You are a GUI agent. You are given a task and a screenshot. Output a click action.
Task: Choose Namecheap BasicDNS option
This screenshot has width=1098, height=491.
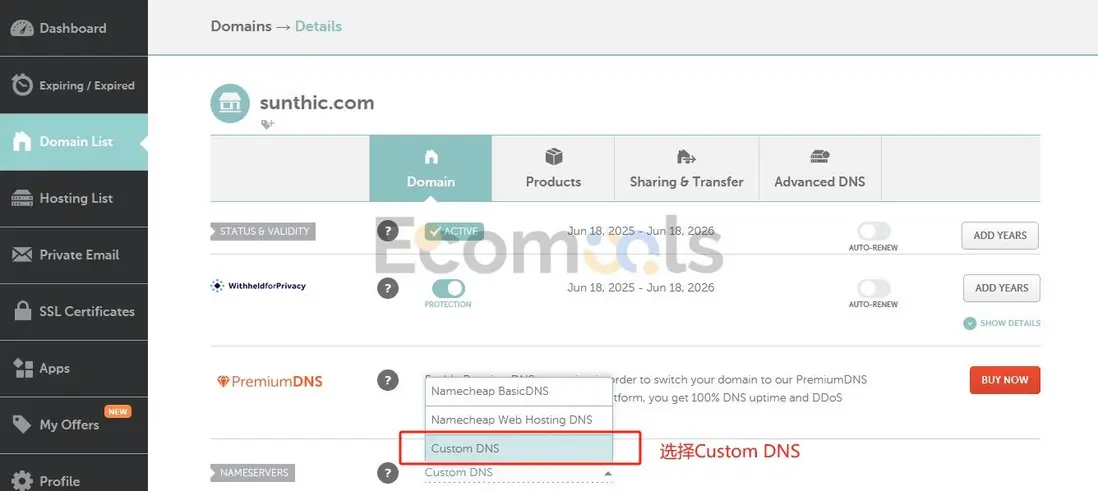pyautogui.click(x=518, y=391)
